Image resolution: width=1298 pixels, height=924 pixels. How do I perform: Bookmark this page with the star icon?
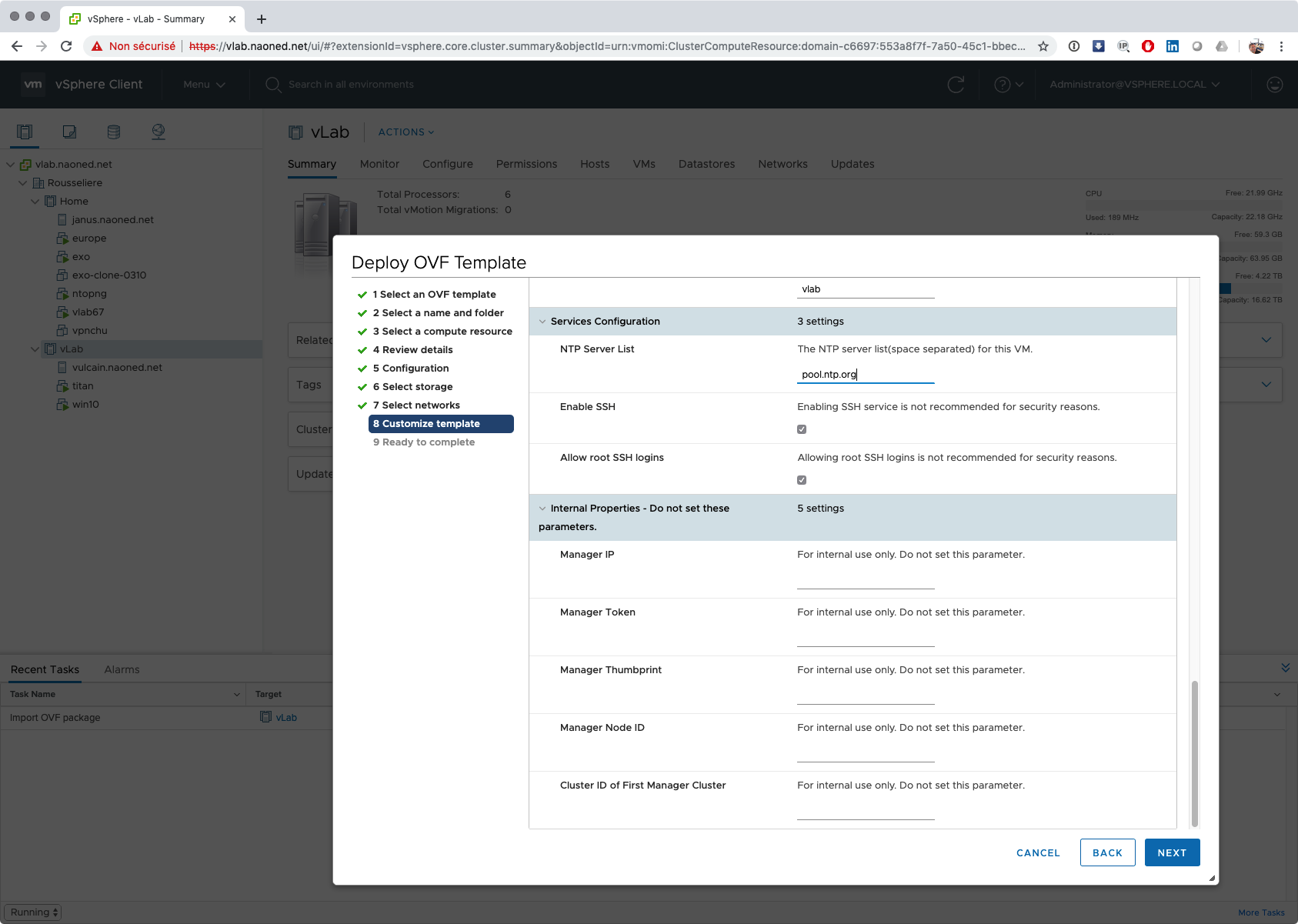coord(1043,46)
